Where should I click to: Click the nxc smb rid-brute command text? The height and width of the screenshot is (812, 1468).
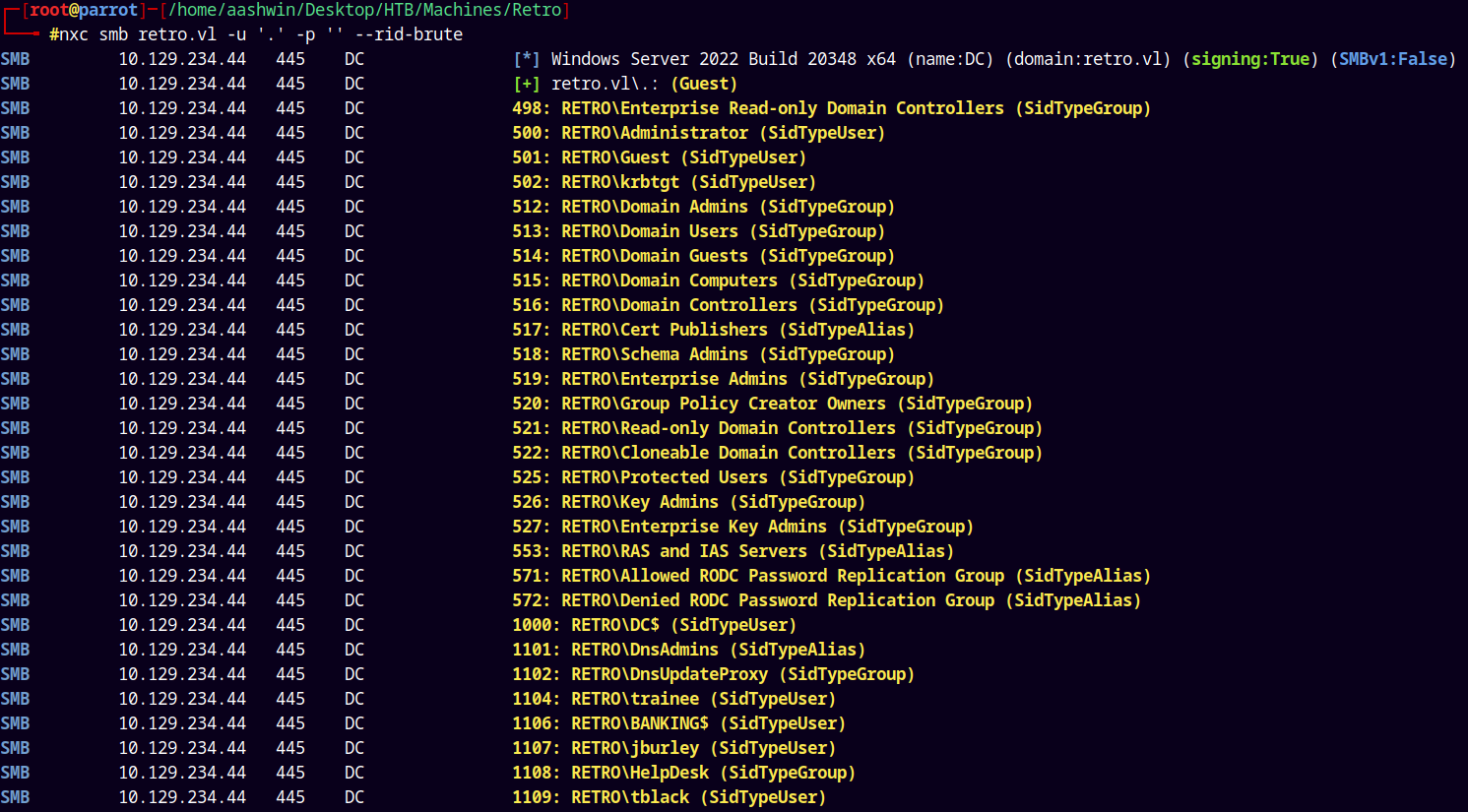pyautogui.click(x=256, y=34)
